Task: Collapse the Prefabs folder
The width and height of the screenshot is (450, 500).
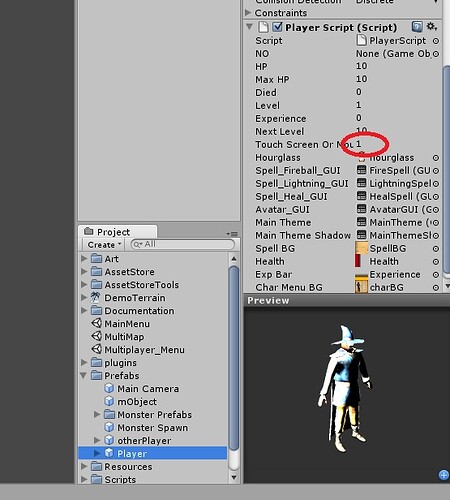Action: [84, 376]
